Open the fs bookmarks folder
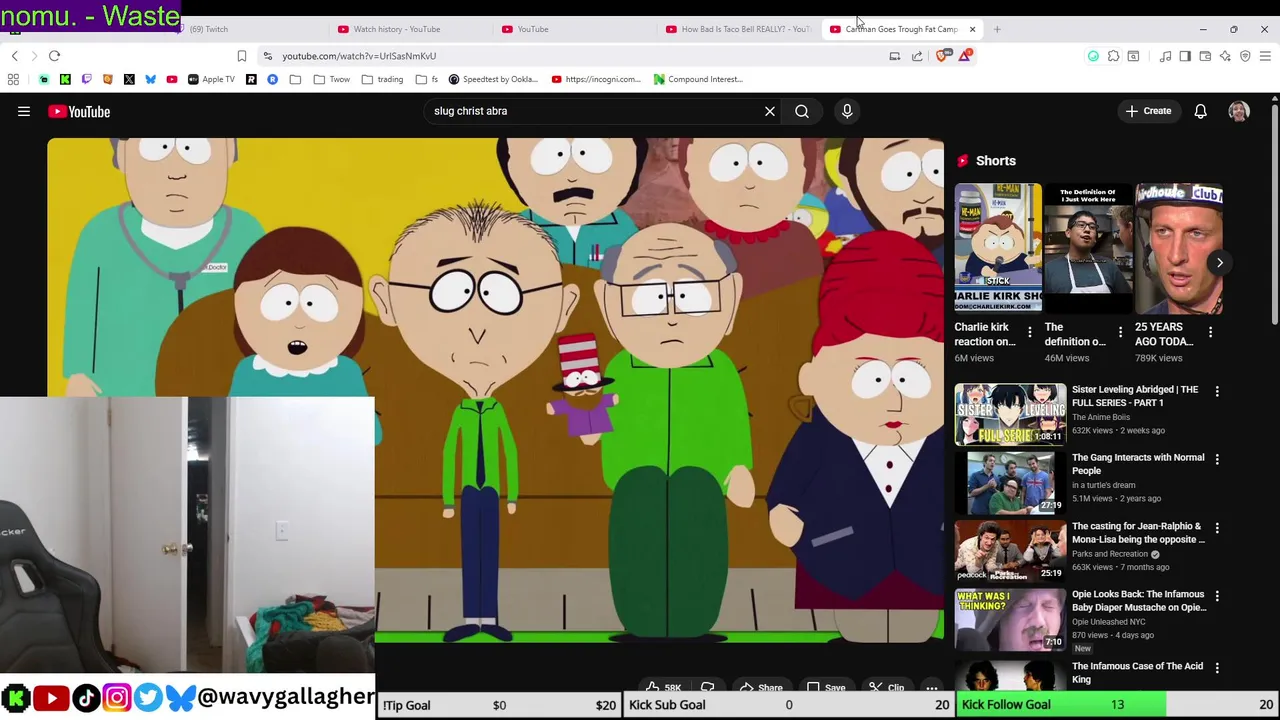Image resolution: width=1280 pixels, height=720 pixels. (428, 79)
